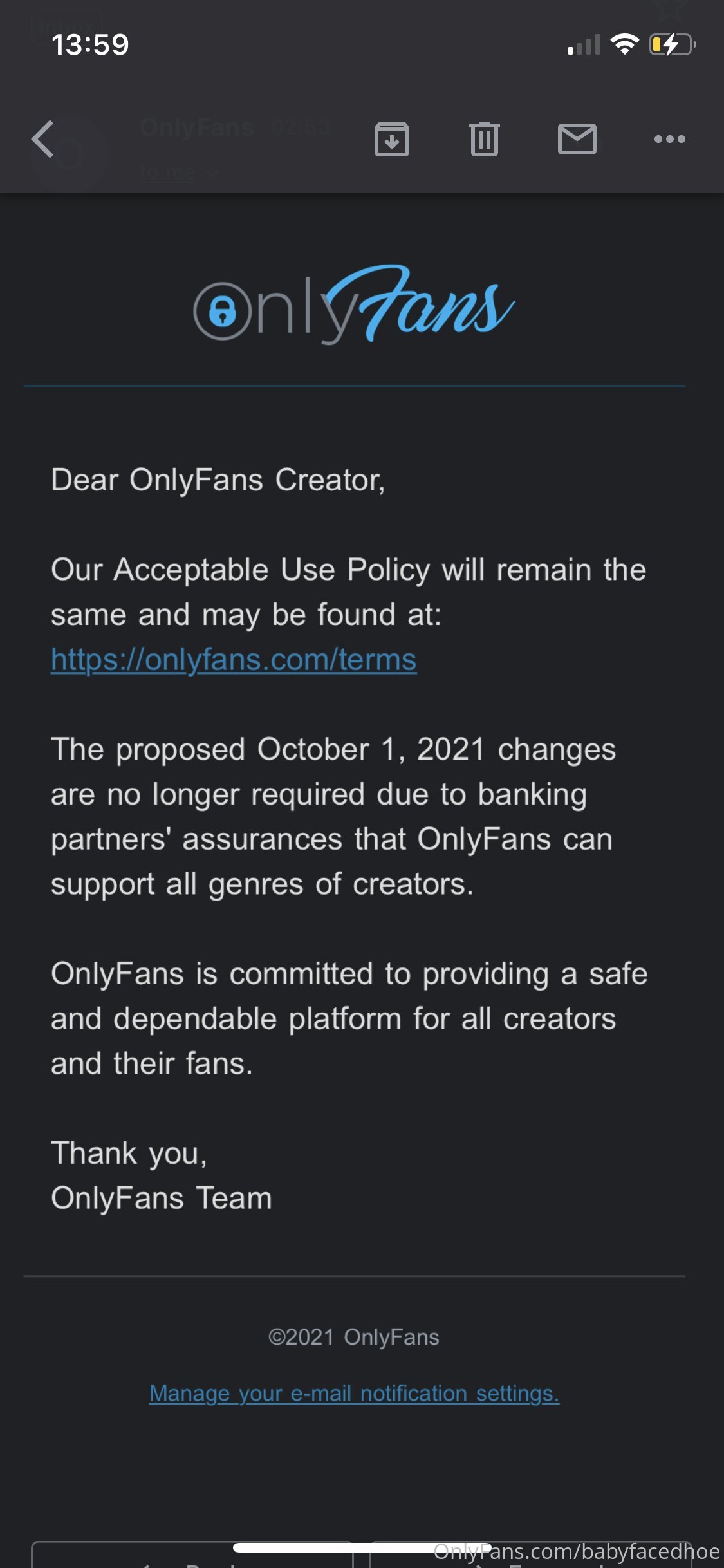Archive this email with the box-arrow icon
724x1568 pixels.
tap(391, 138)
